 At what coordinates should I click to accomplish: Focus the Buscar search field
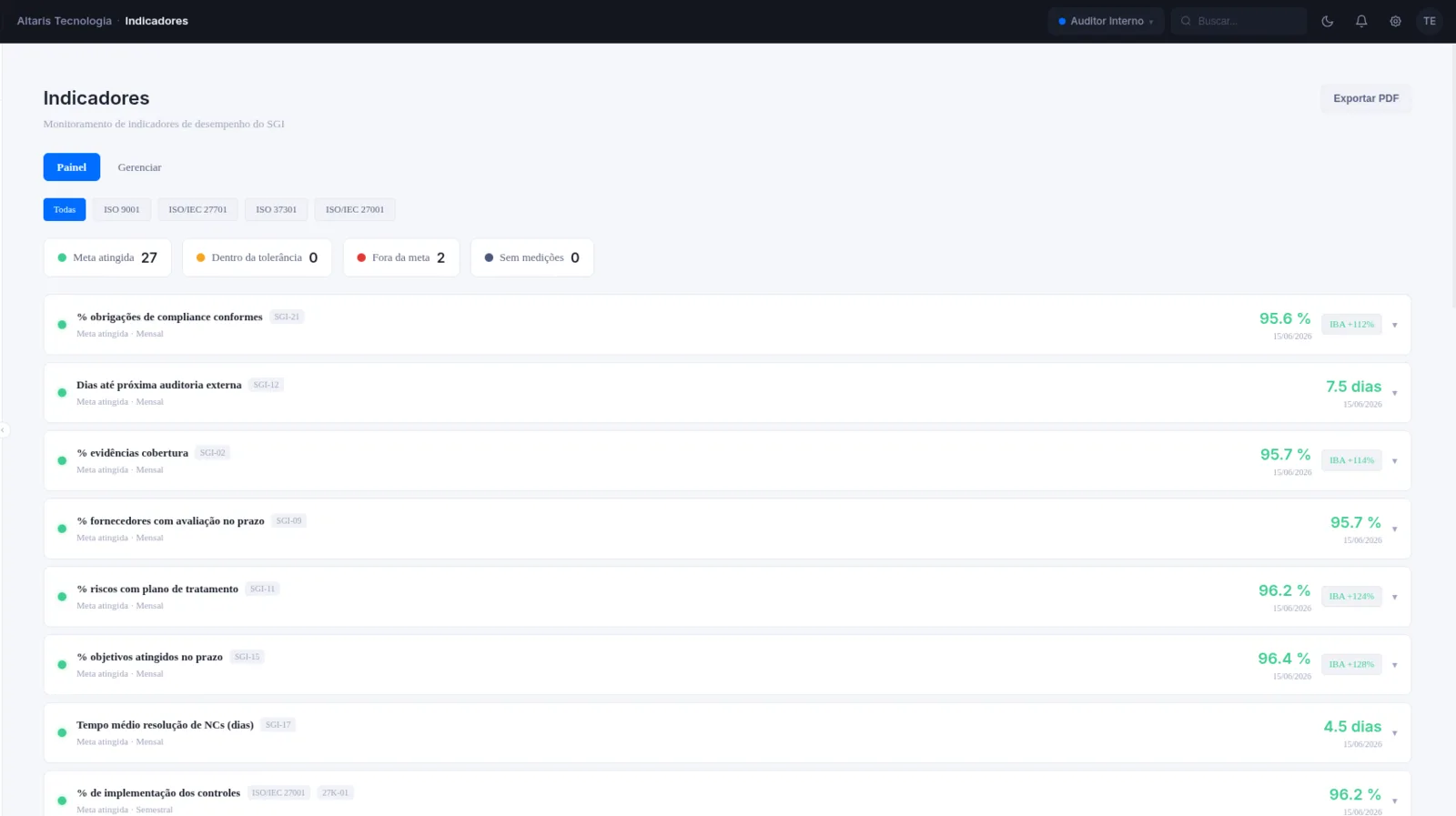pos(1239,21)
